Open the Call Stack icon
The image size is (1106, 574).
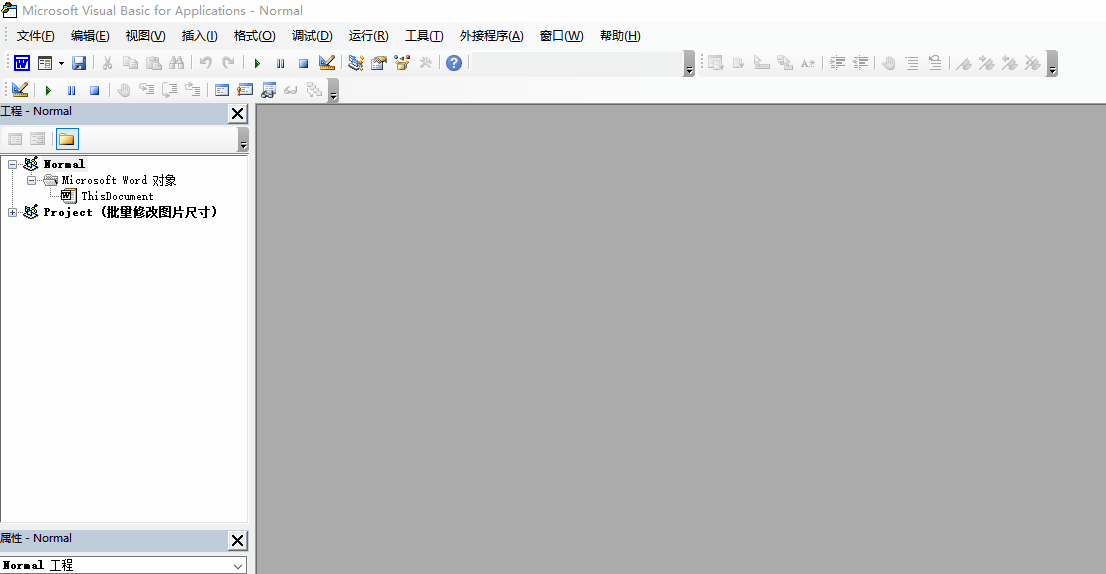[x=314, y=90]
